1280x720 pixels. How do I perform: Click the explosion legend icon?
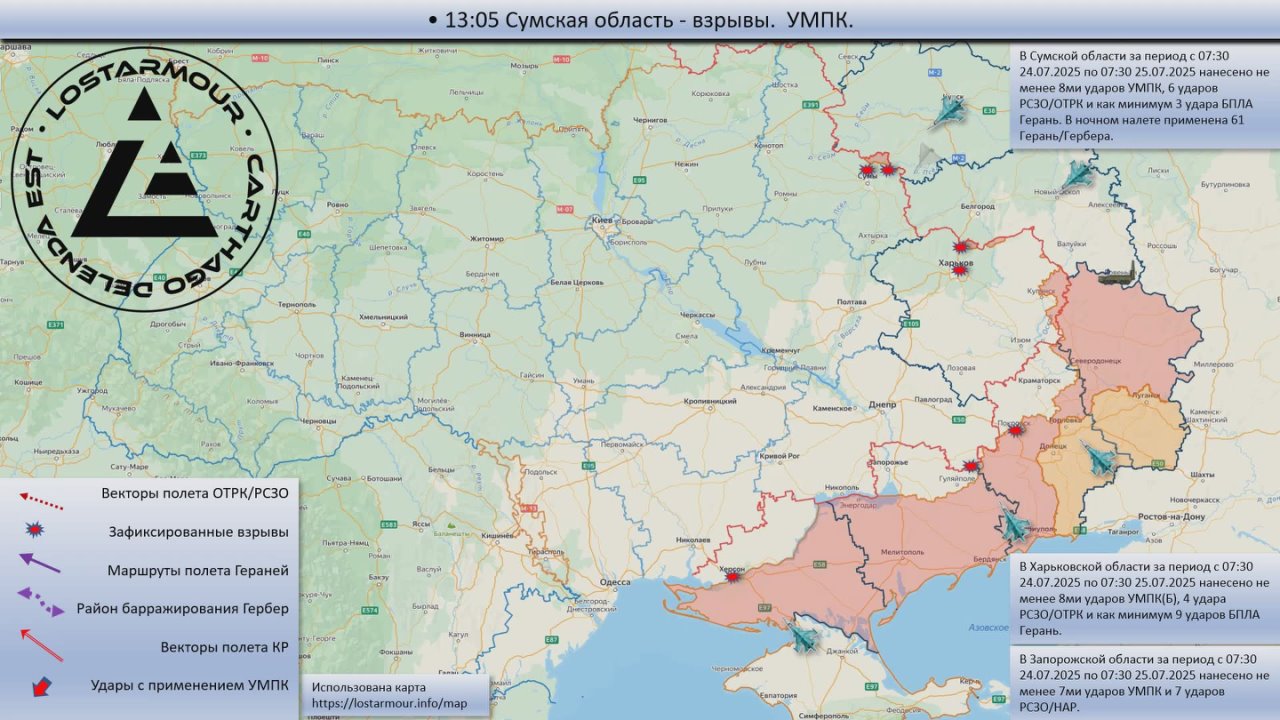[35, 530]
